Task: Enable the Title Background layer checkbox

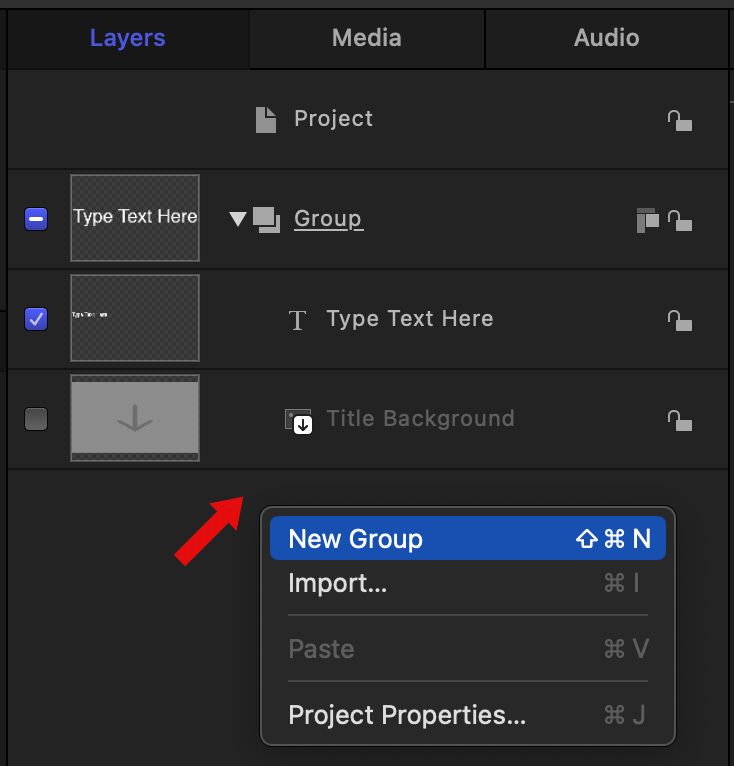Action: [35, 419]
